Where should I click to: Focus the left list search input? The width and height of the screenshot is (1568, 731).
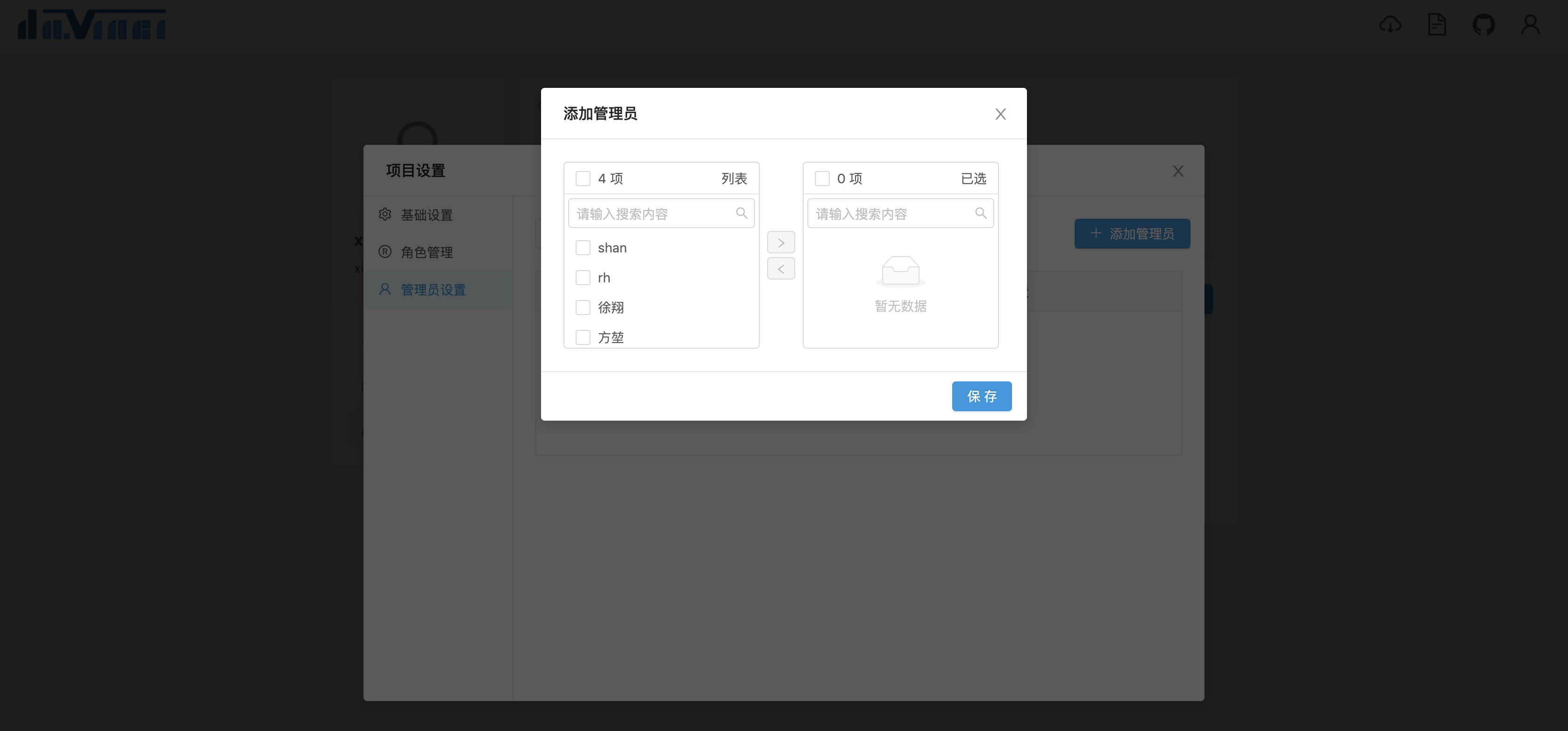(651, 214)
